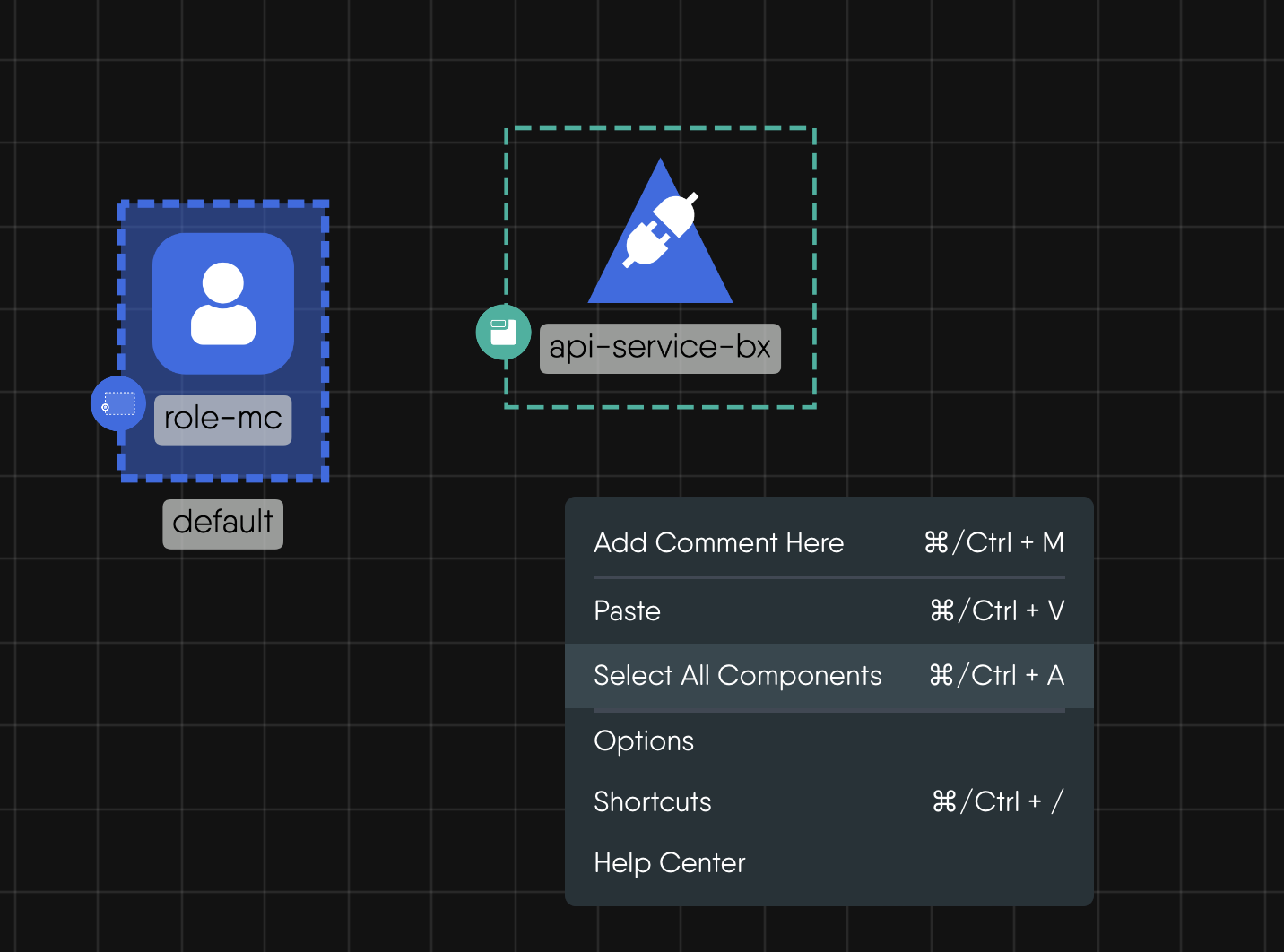Click the ⌘/Ctrl + M shortcut hint
The height and width of the screenshot is (952, 1284).
[993, 543]
